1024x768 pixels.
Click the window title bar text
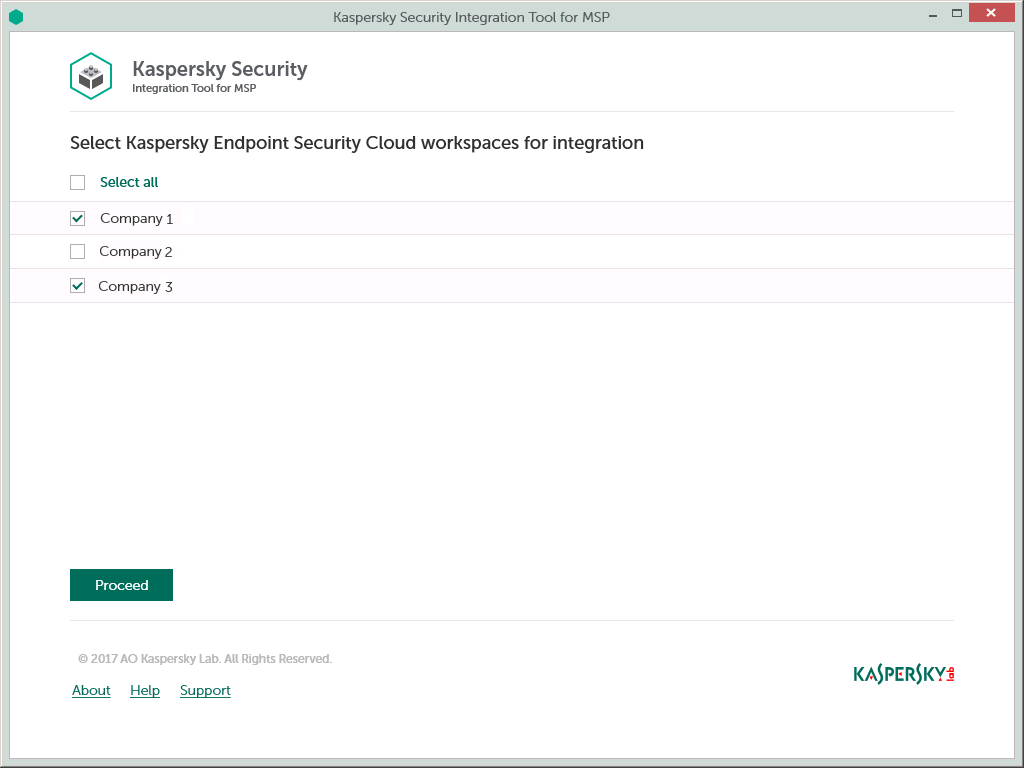tap(471, 17)
